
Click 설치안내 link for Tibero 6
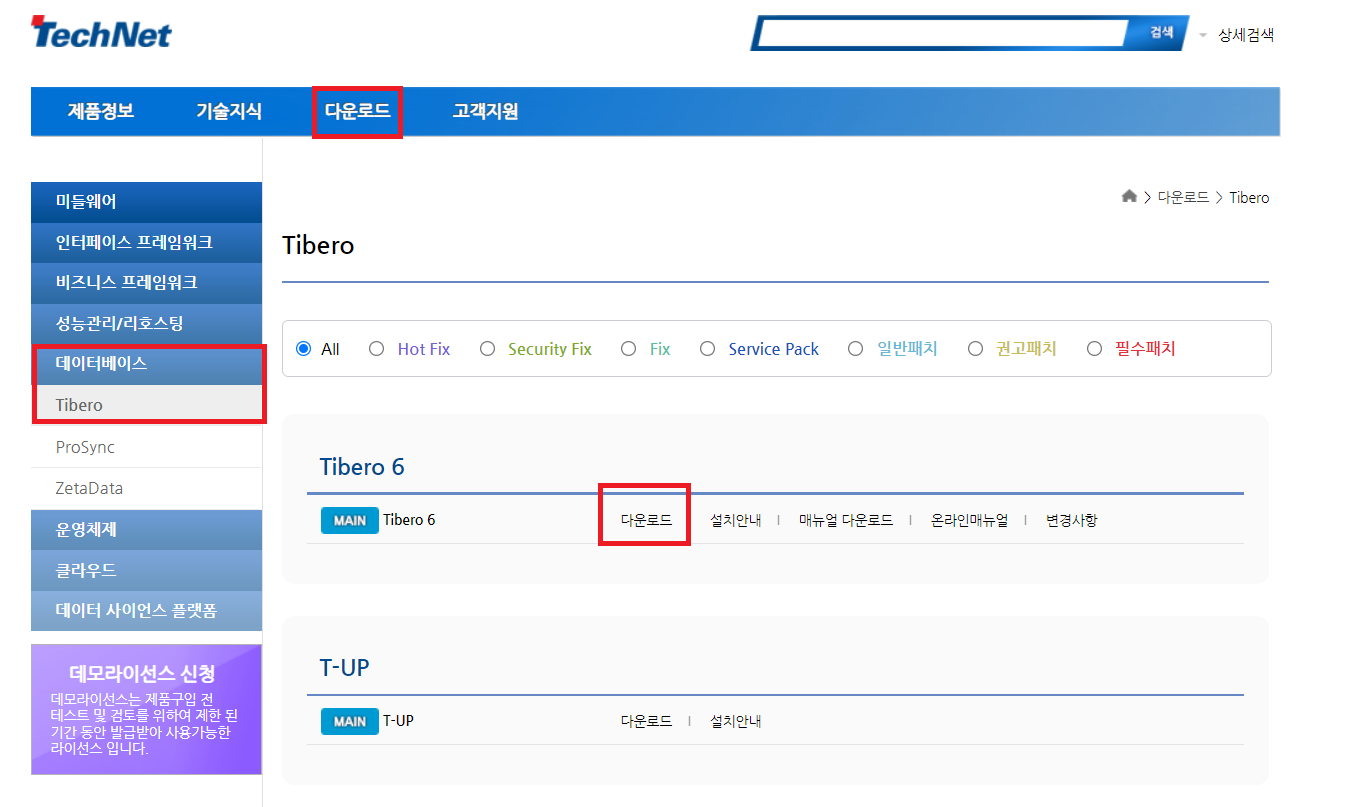[x=735, y=521]
